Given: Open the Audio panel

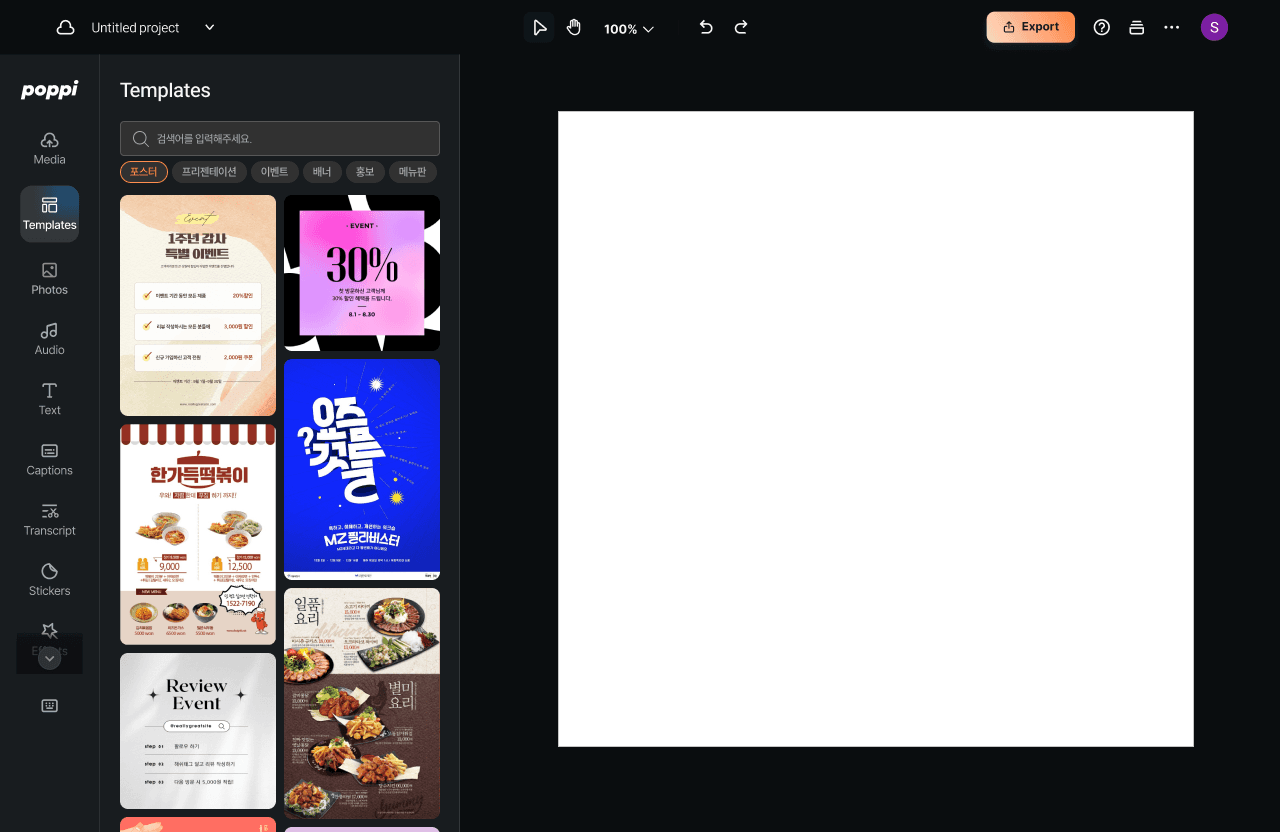Looking at the screenshot, I should coord(50,339).
